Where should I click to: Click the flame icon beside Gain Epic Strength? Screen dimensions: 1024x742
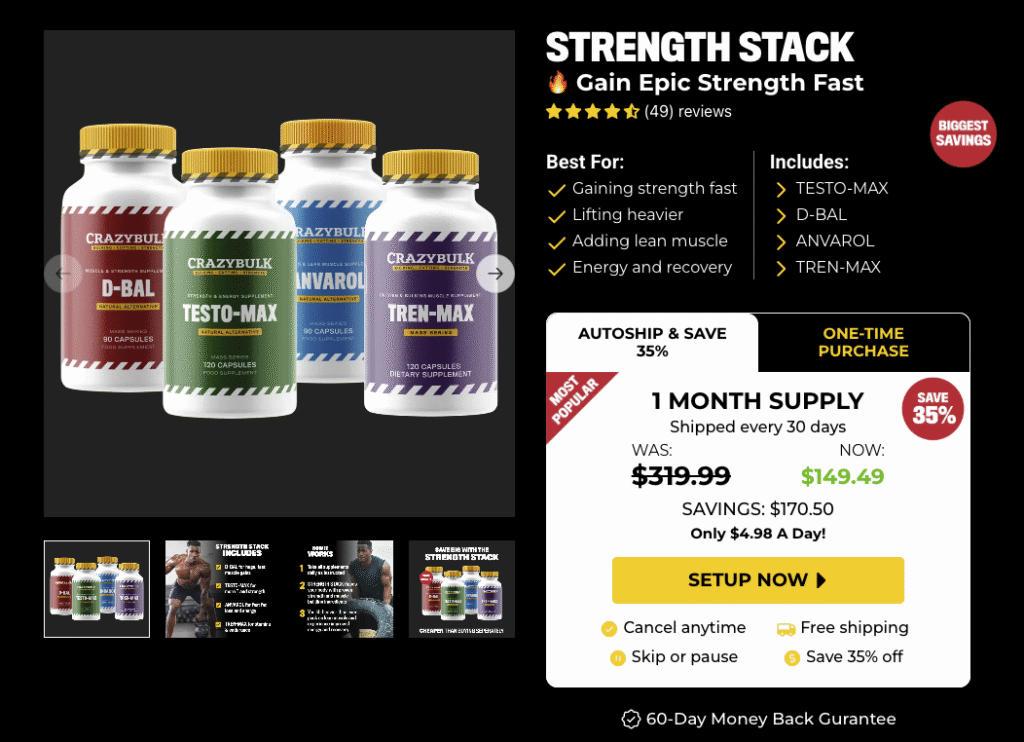[x=558, y=82]
